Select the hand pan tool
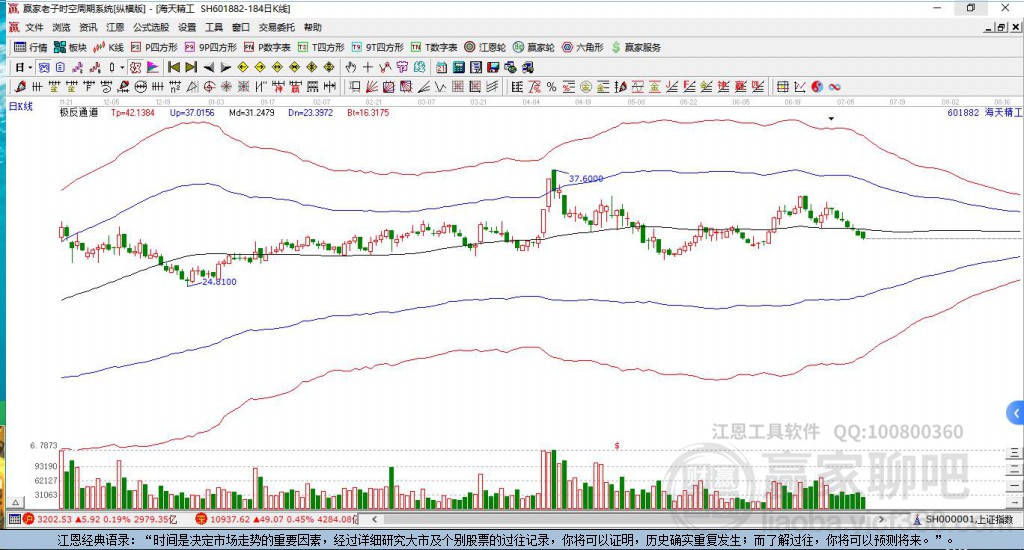The width and height of the screenshot is (1024, 550). (351, 67)
